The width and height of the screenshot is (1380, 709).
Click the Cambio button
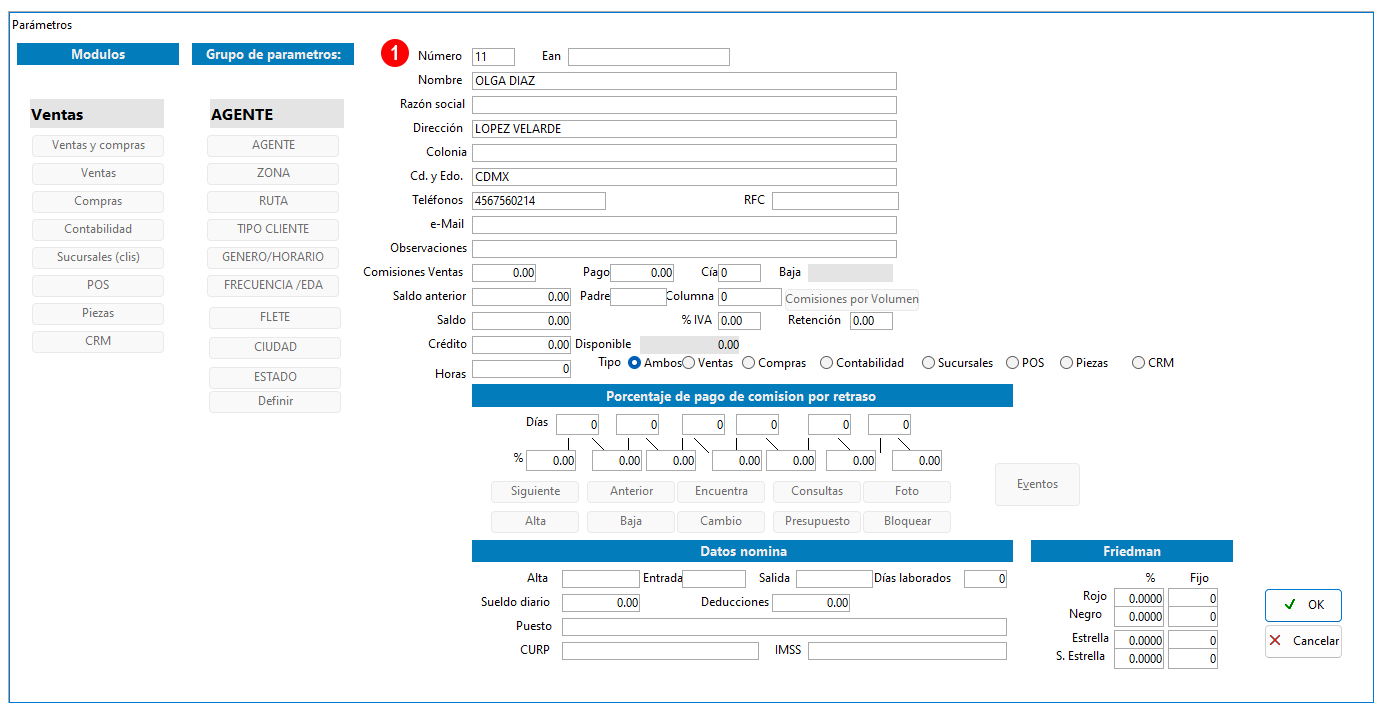[x=720, y=522]
